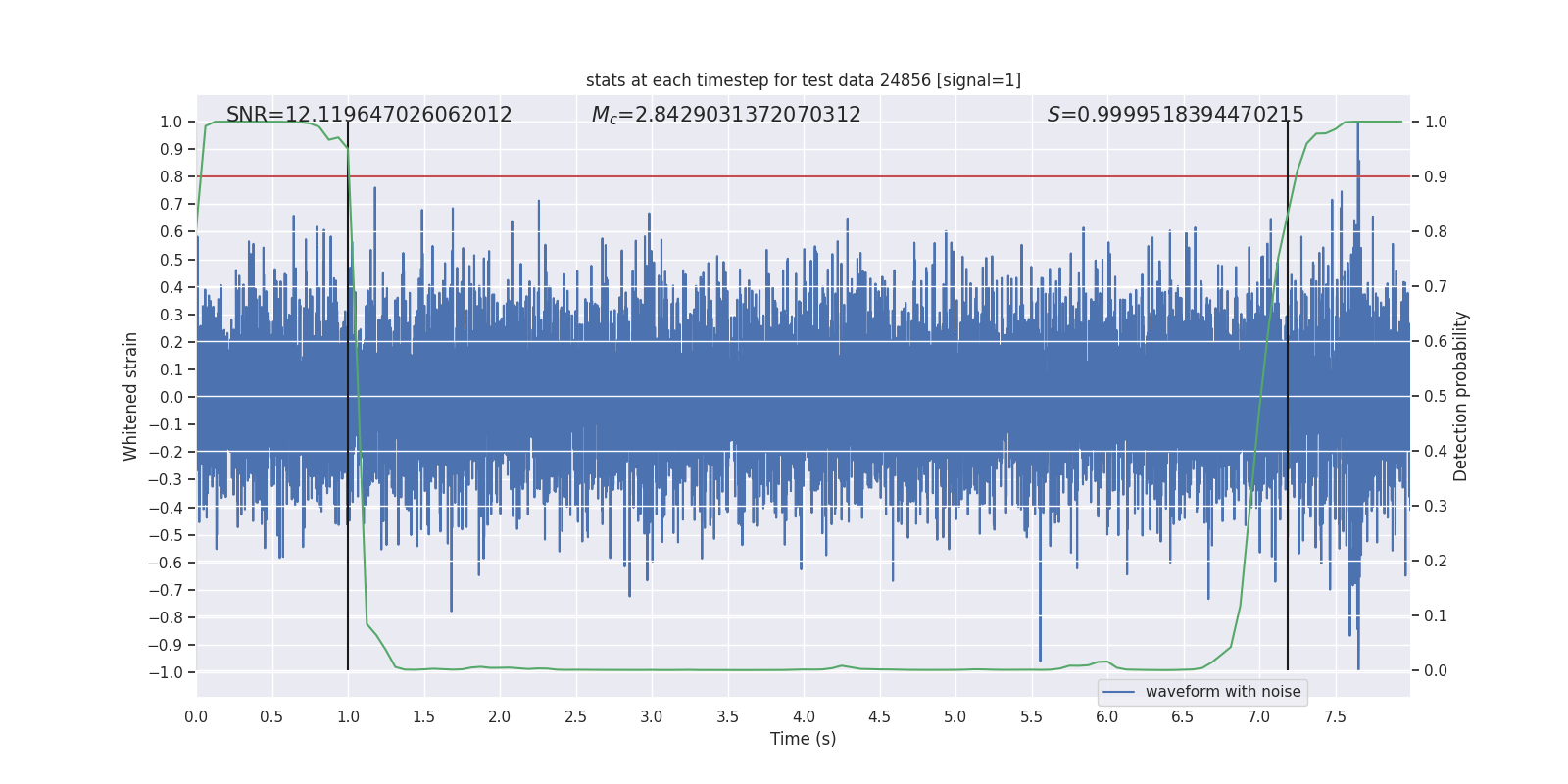This screenshot has width=1568, height=784.
Task: Select the S=0.9995183944470215 annotation
Action: click(1176, 115)
